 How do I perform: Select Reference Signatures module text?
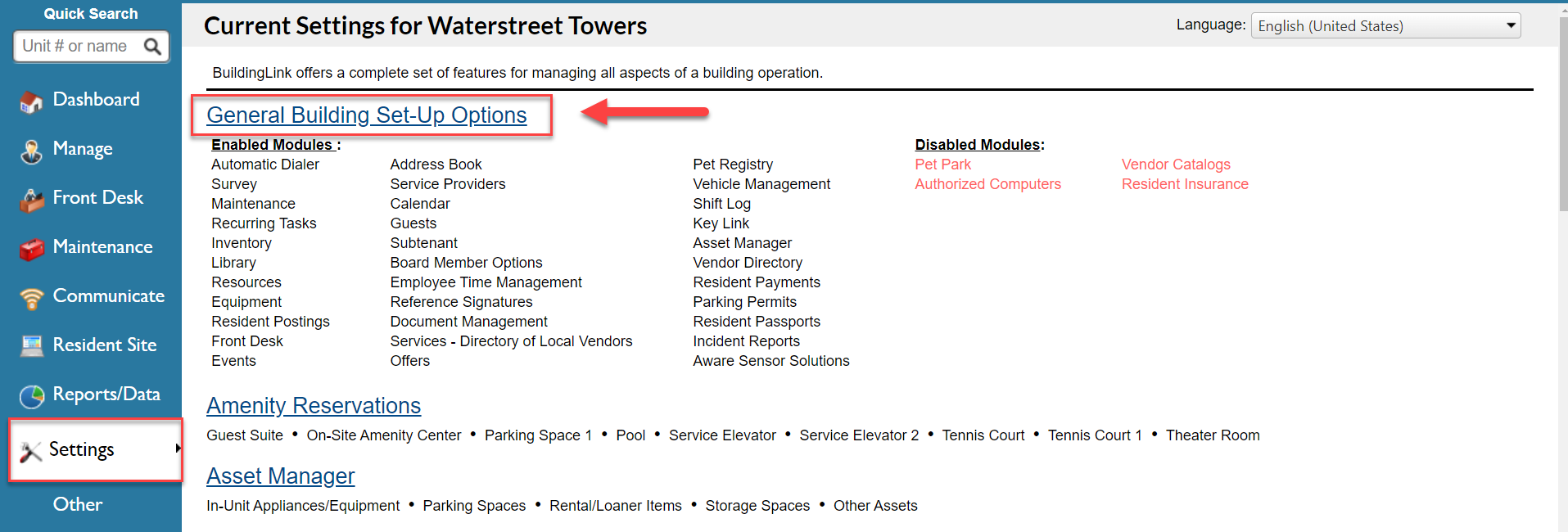[461, 302]
